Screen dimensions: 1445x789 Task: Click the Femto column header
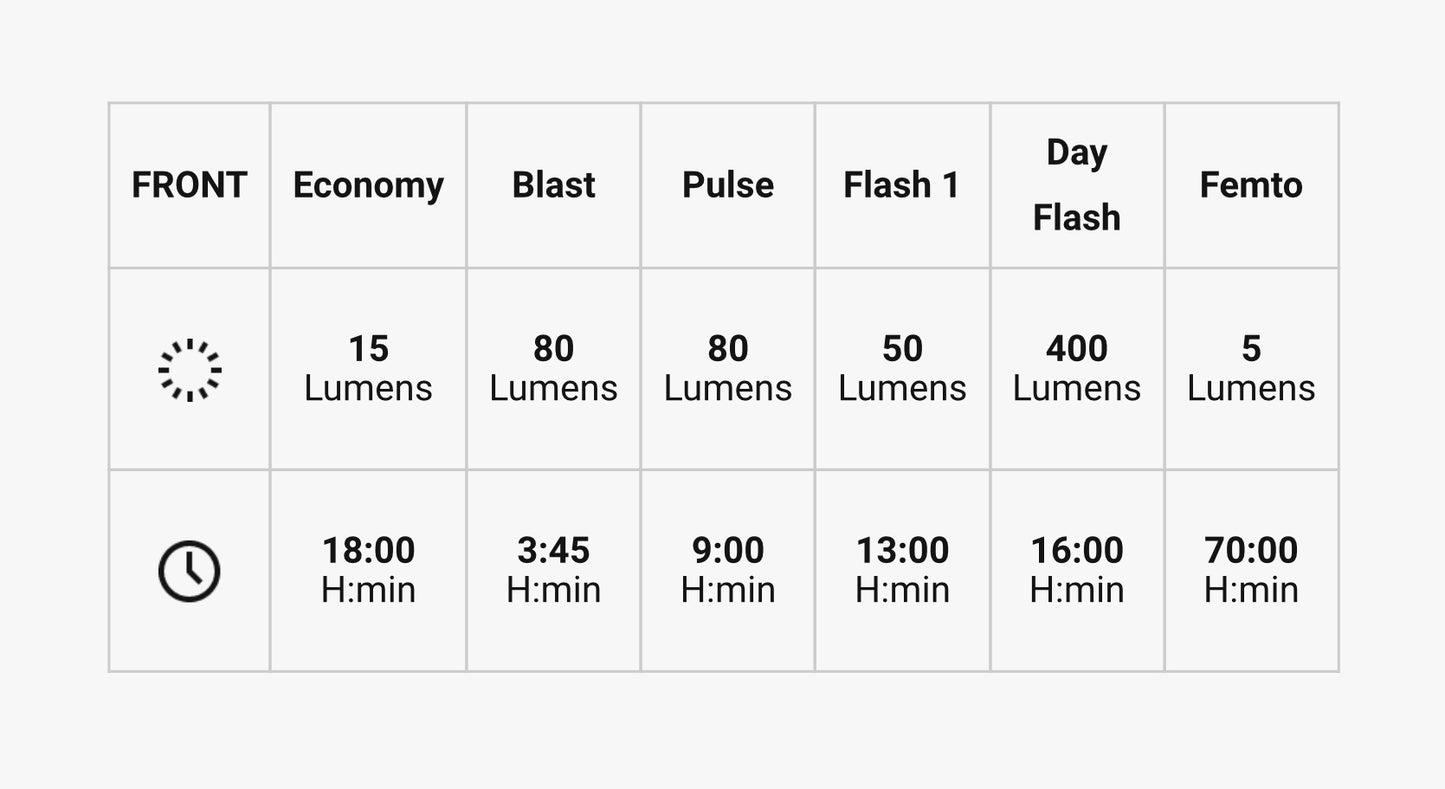pos(1251,185)
